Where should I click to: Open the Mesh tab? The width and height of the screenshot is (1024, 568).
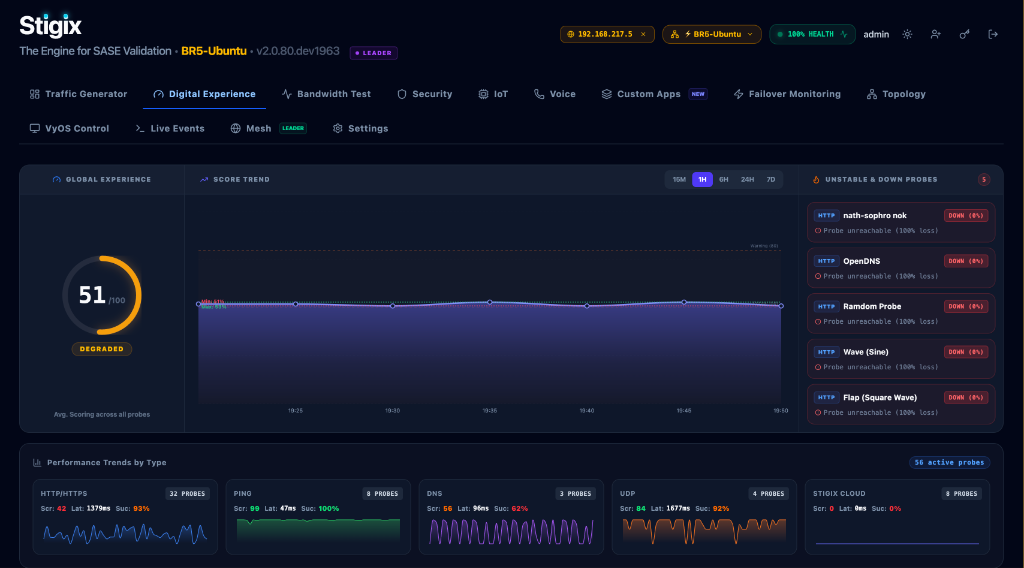point(268,129)
